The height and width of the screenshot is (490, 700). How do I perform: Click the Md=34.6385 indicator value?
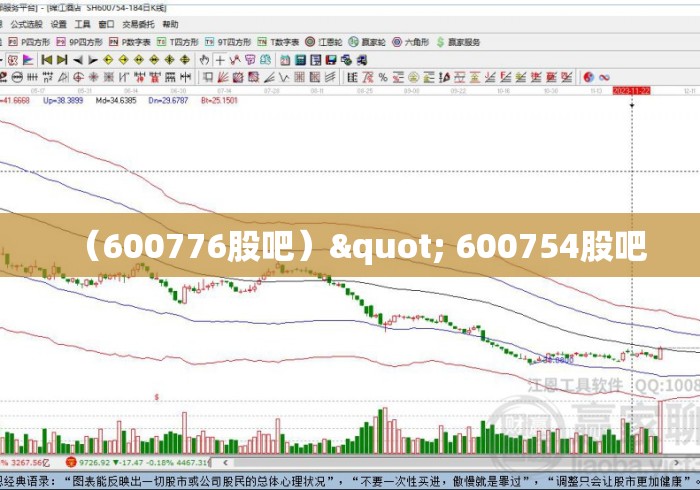click(116, 100)
